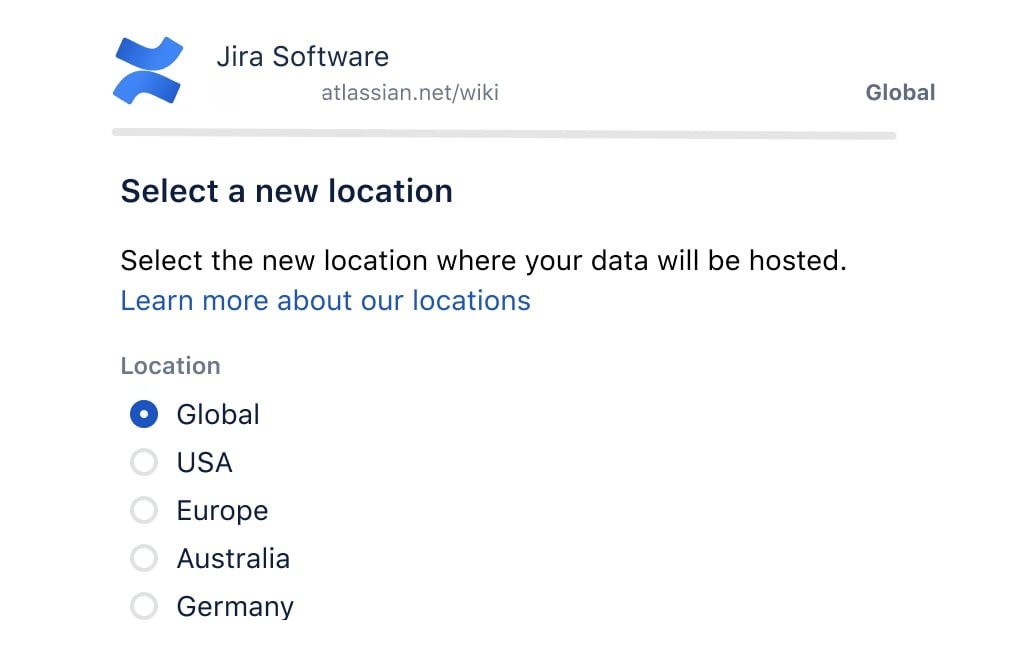1026x647 pixels.
Task: Click the gray Location field label
Action: [x=170, y=366]
